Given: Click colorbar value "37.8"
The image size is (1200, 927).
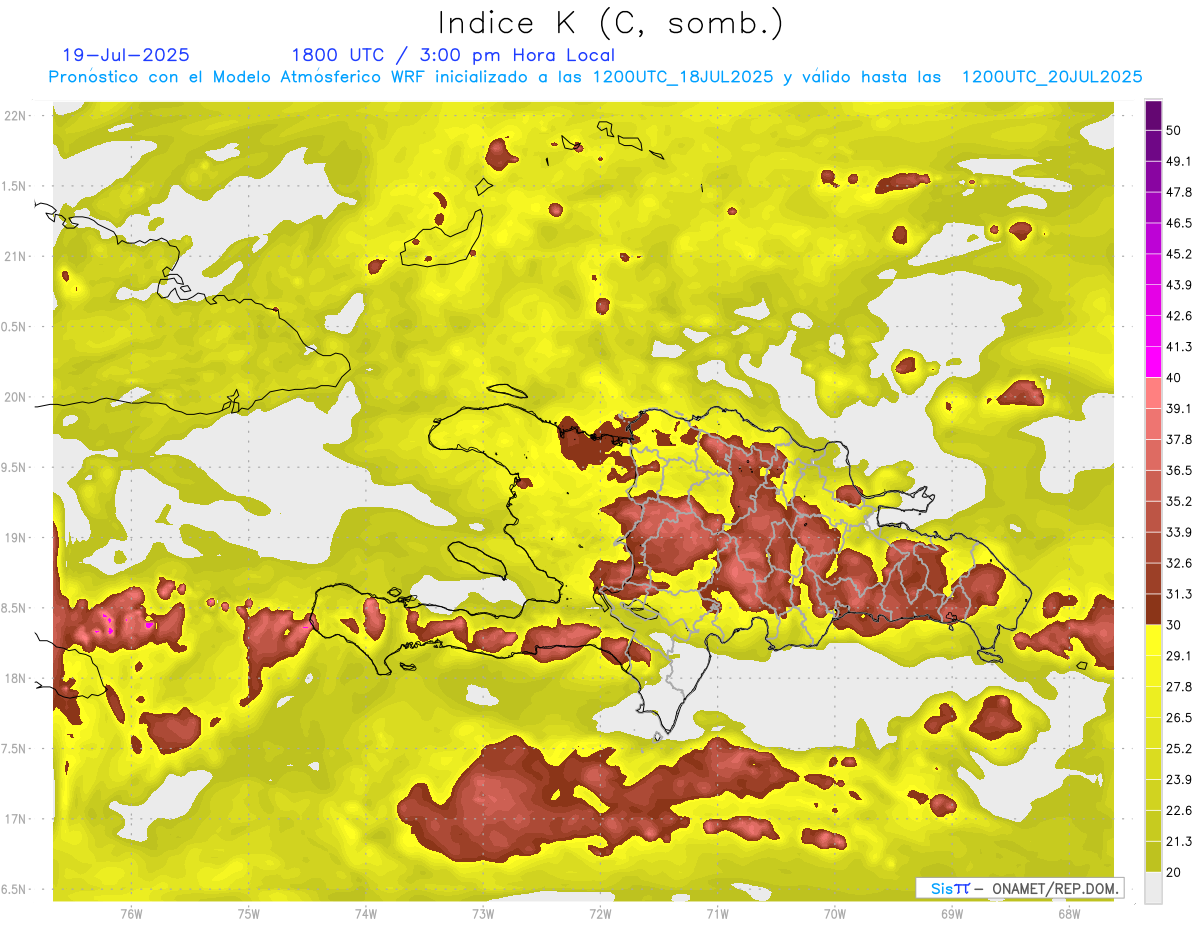Looking at the screenshot, I should pos(1179,439).
